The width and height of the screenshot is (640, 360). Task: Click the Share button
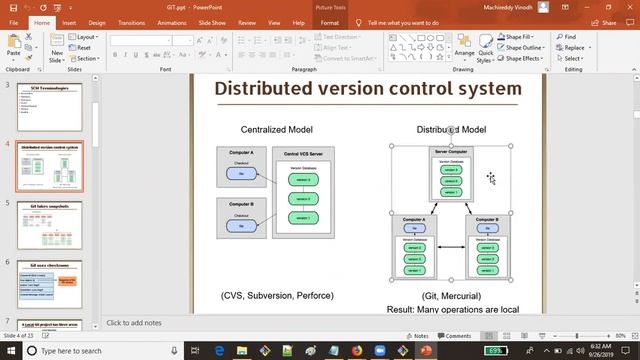(604, 23)
